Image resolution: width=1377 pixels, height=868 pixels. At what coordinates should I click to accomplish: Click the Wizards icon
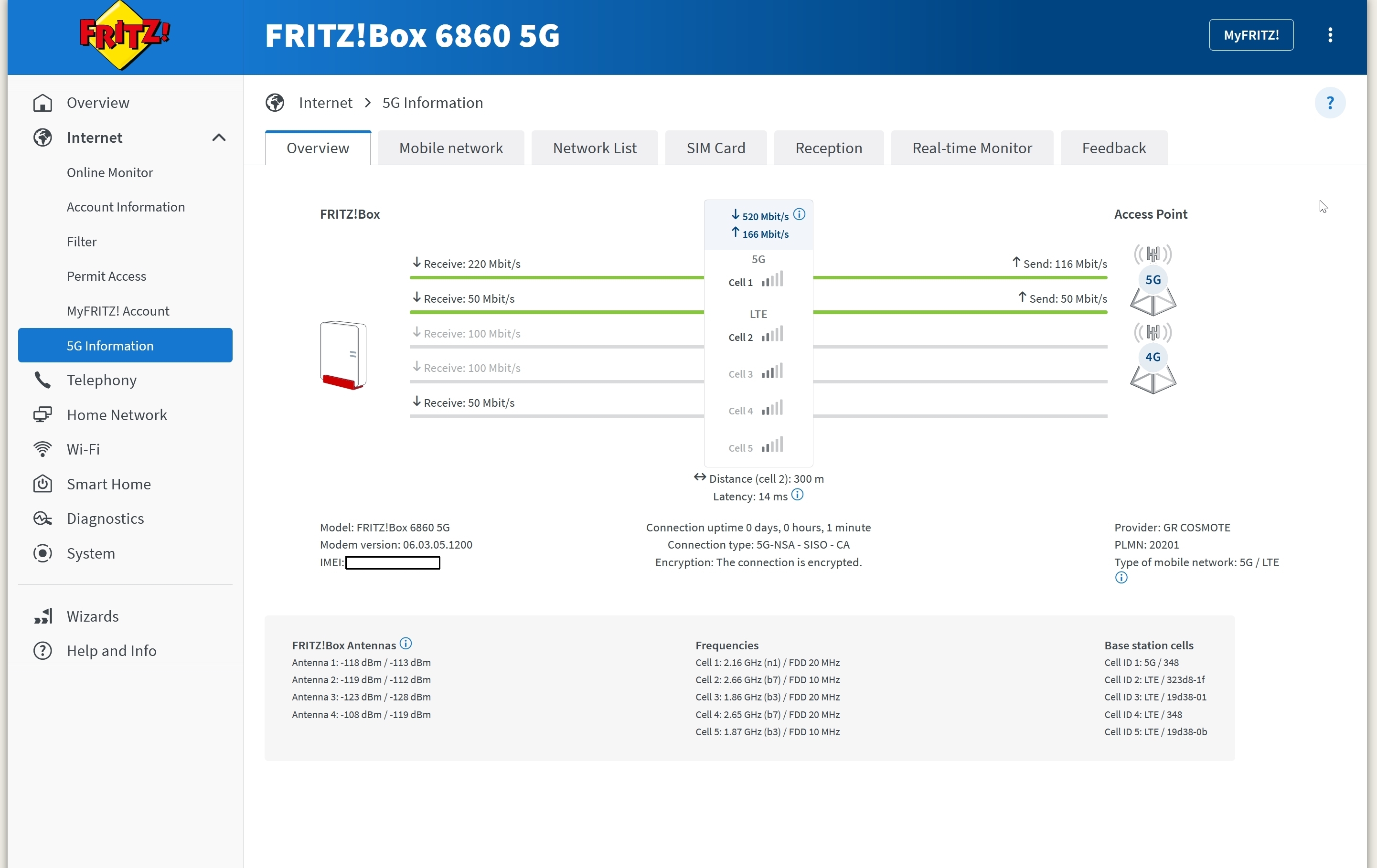click(43, 616)
